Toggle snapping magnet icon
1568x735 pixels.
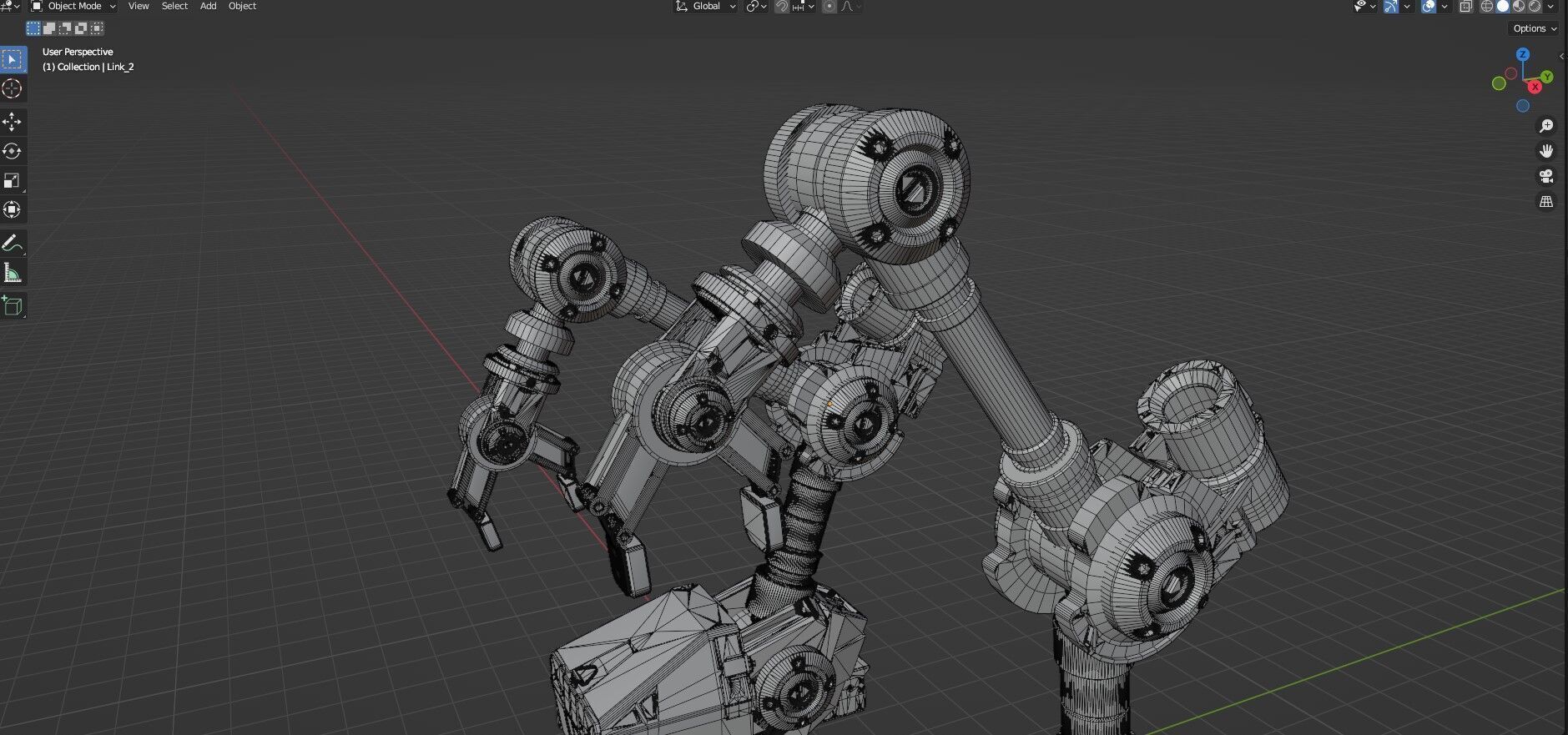782,6
